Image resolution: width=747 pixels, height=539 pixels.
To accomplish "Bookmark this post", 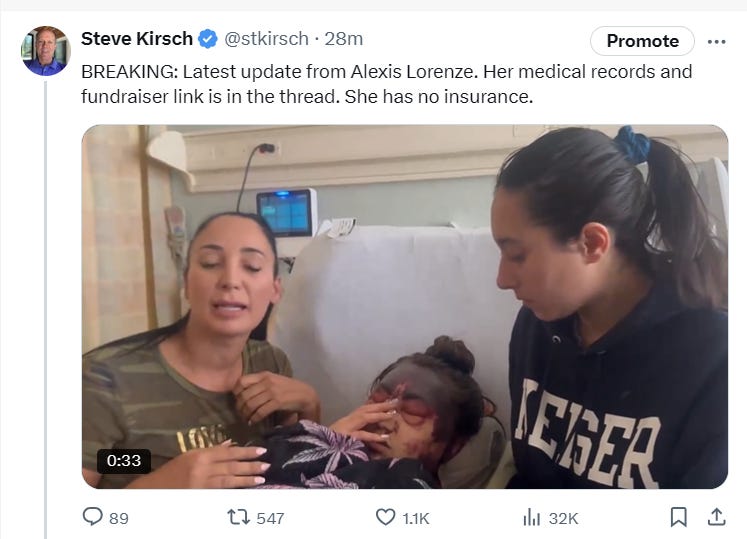I will (x=678, y=517).
